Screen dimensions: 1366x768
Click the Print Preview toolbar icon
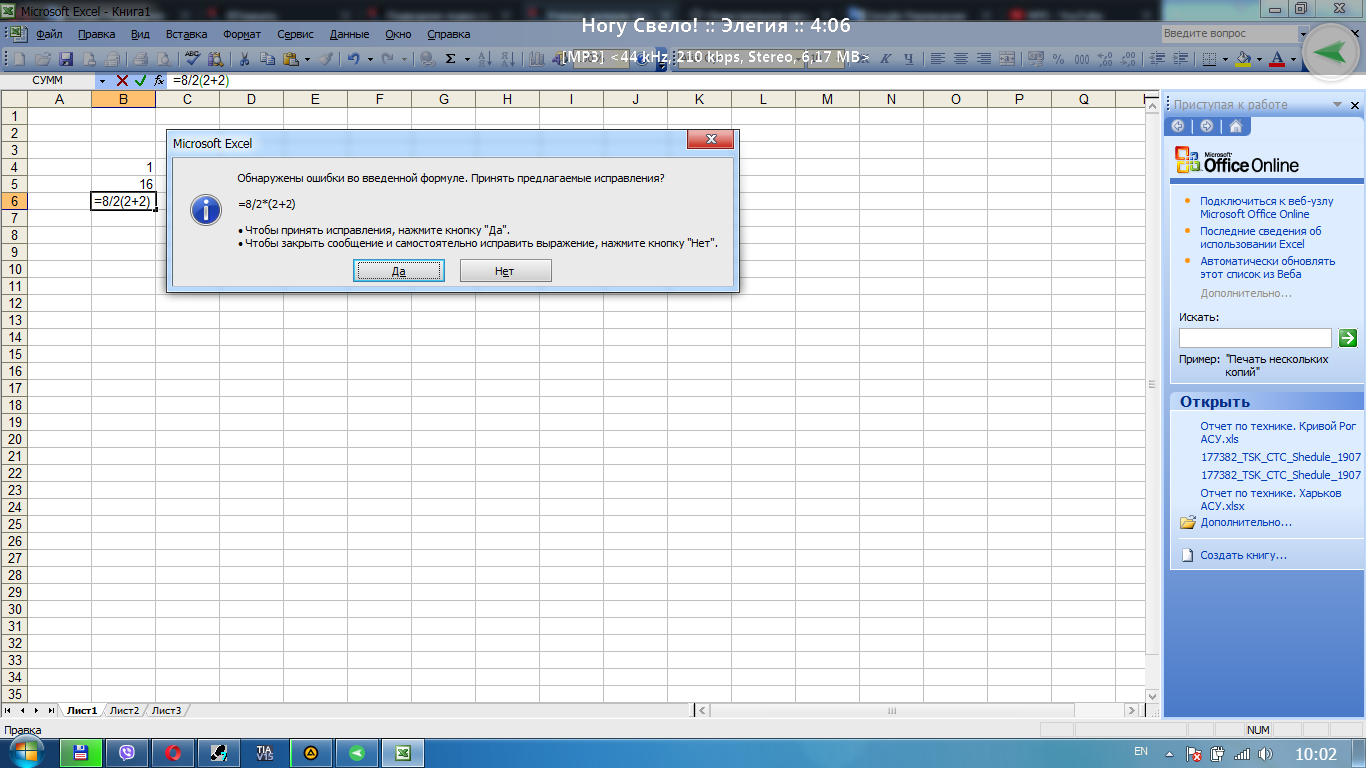tap(162, 59)
